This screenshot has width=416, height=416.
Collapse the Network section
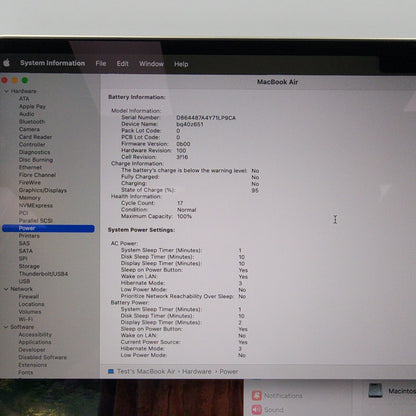click(6, 289)
